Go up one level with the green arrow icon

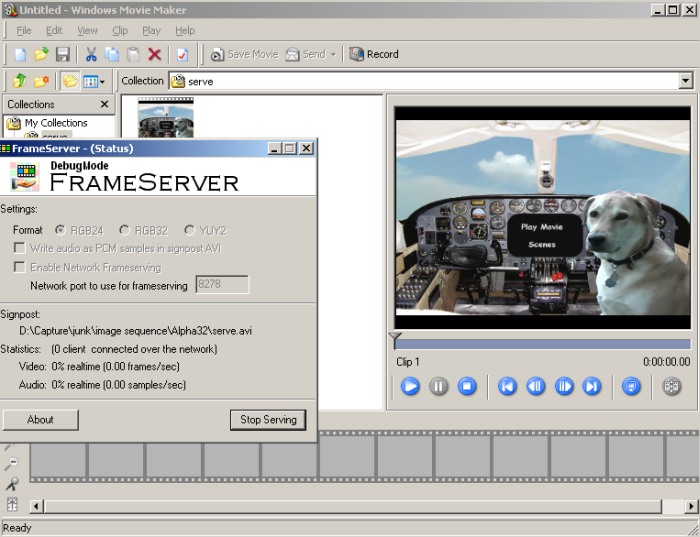(x=20, y=81)
